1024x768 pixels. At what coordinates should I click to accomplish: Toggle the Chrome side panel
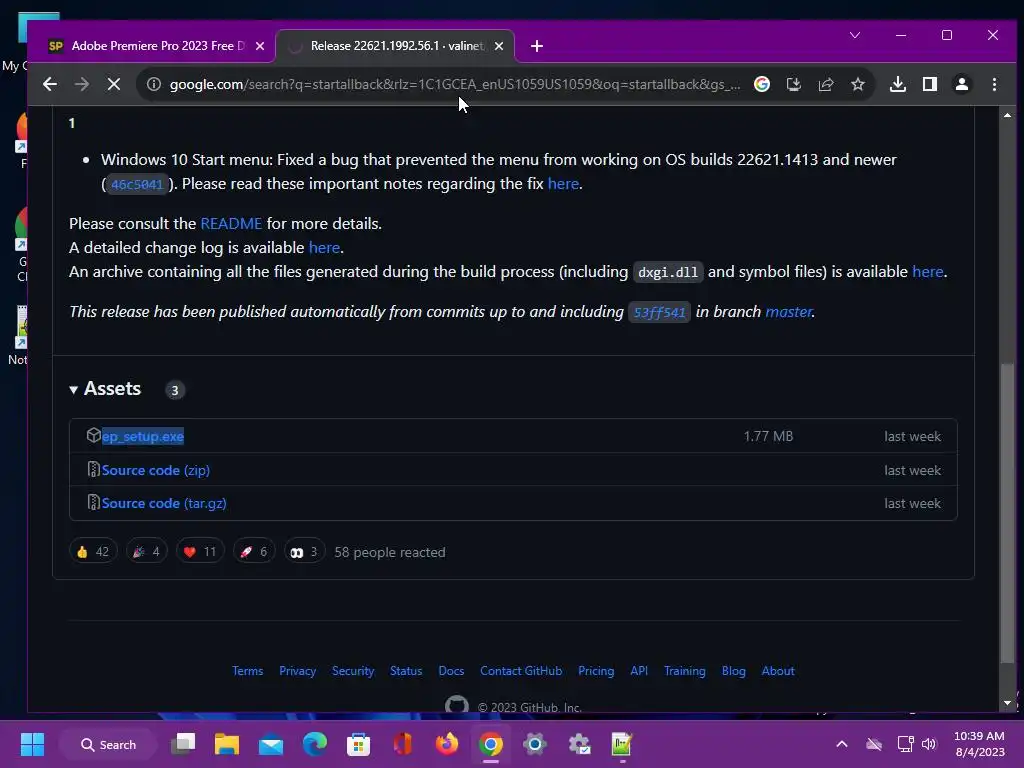[x=930, y=84]
